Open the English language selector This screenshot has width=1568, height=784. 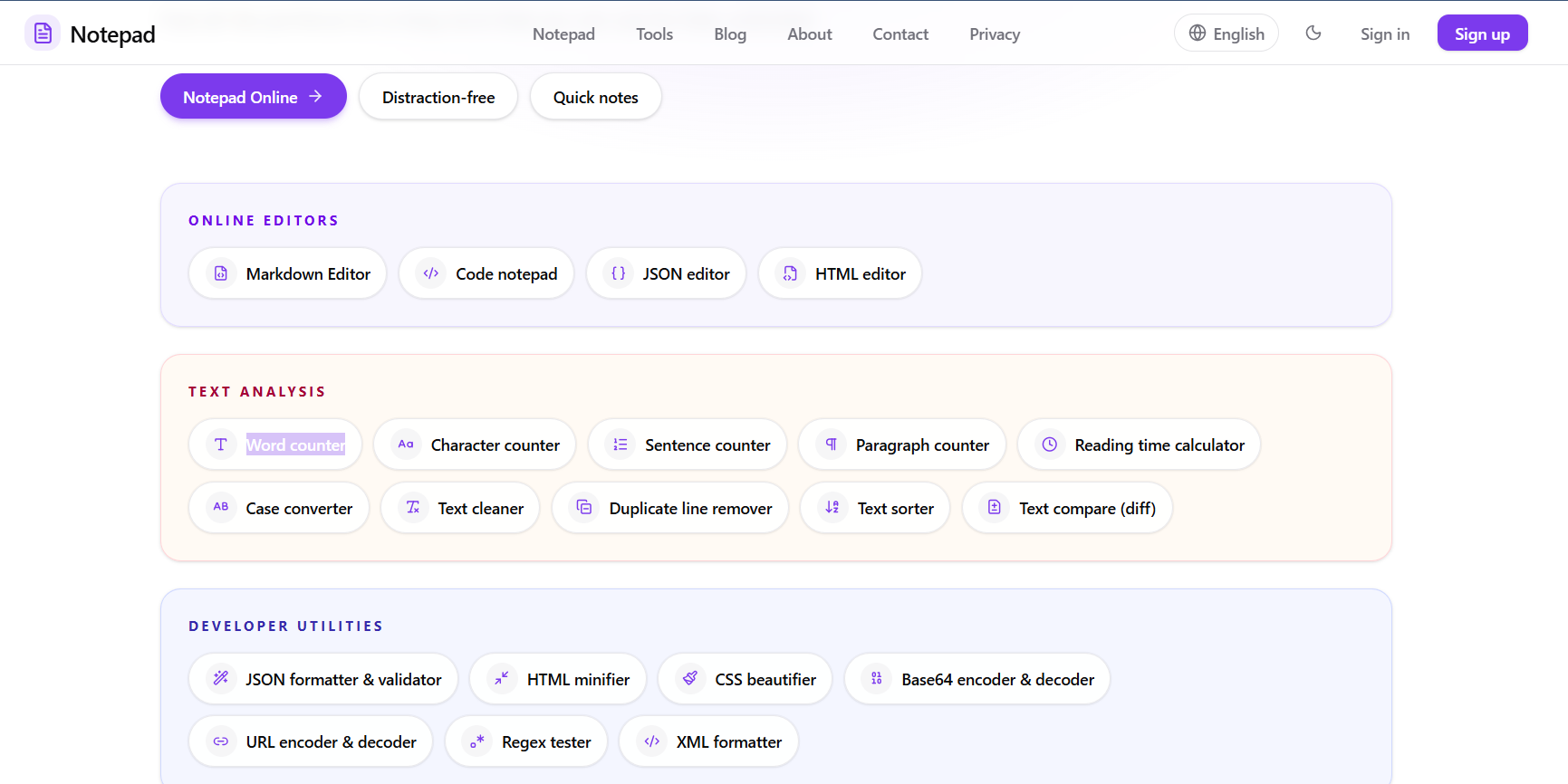click(1227, 33)
